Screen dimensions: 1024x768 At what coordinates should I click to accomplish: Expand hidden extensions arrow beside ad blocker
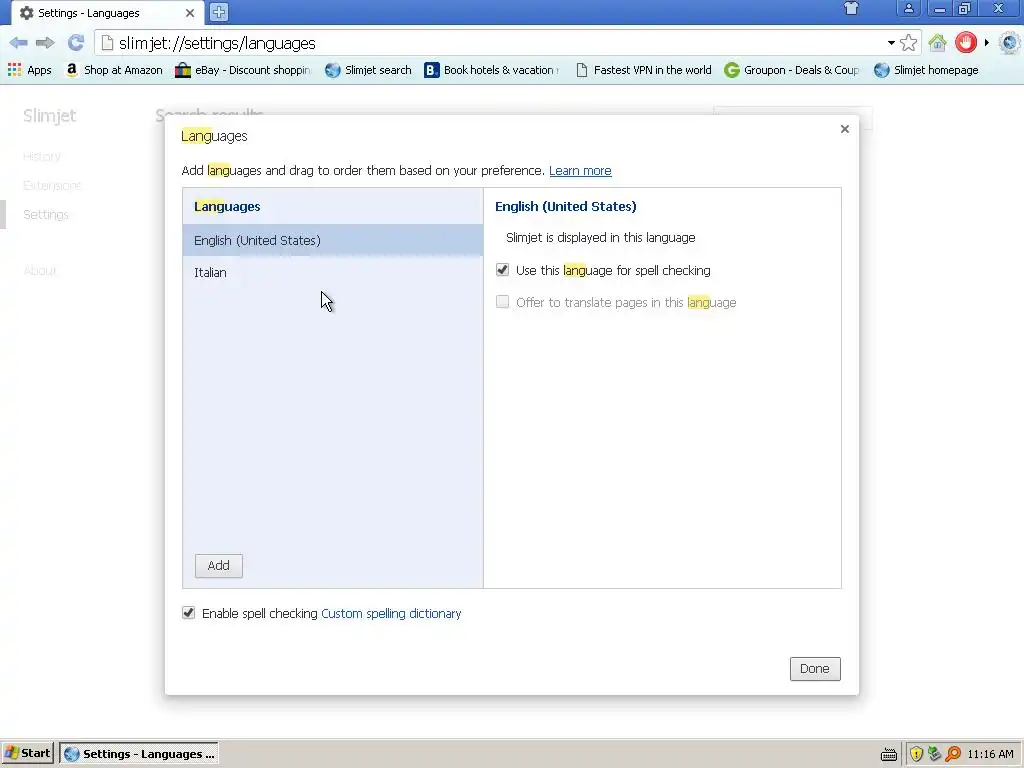click(x=987, y=43)
